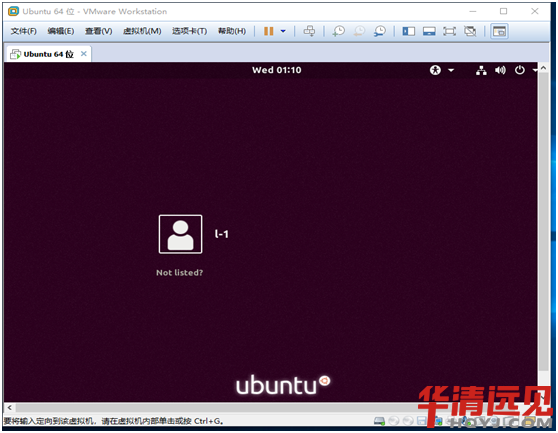Open the 文件(F) menu
558x433 pixels.
pos(23,31)
